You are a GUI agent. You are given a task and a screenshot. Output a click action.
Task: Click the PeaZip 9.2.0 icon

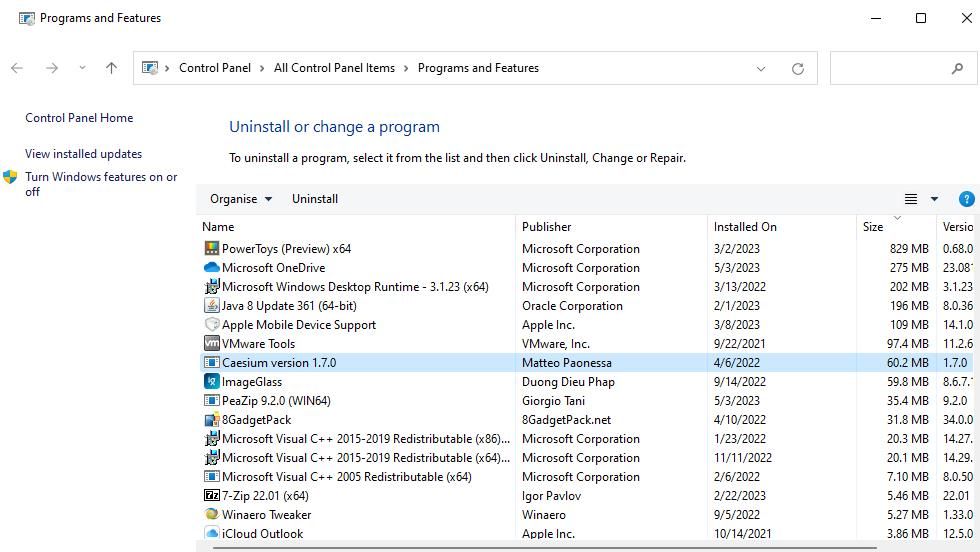tap(212, 401)
